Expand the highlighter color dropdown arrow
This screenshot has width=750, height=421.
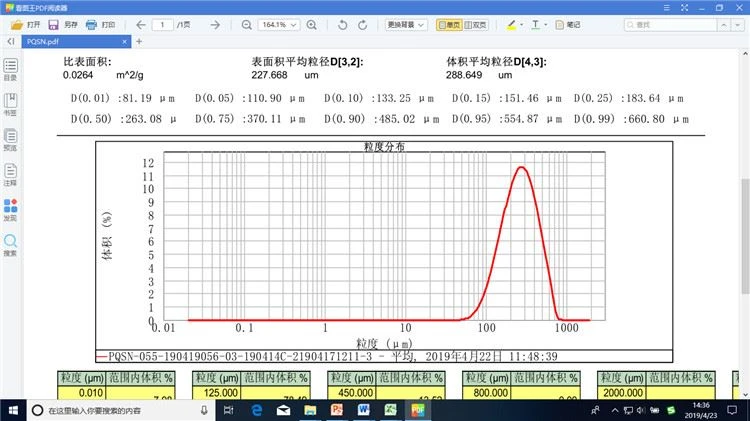(x=521, y=25)
